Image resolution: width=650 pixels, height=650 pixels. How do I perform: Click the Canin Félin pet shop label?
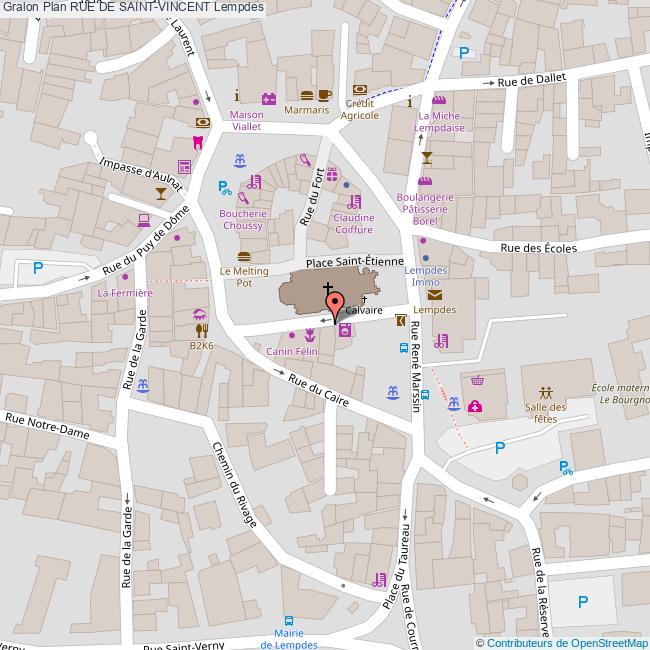pyautogui.click(x=291, y=352)
